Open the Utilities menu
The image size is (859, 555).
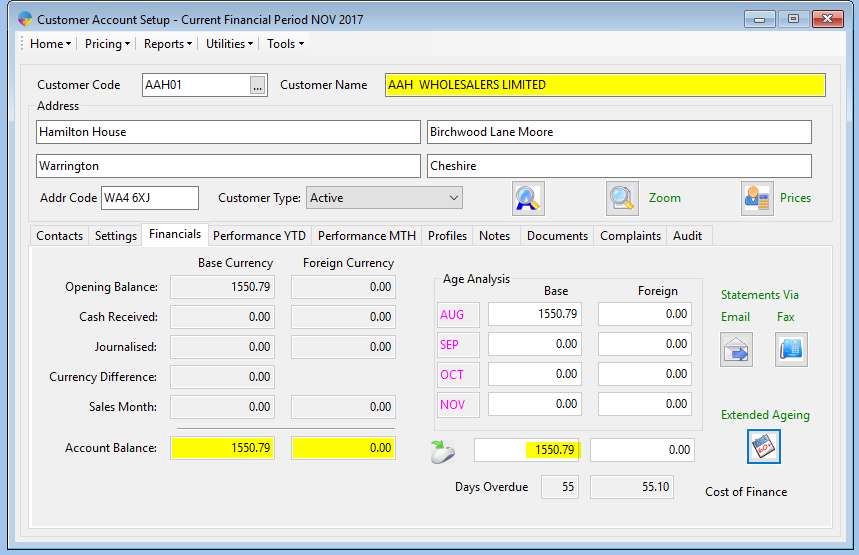[x=229, y=44]
